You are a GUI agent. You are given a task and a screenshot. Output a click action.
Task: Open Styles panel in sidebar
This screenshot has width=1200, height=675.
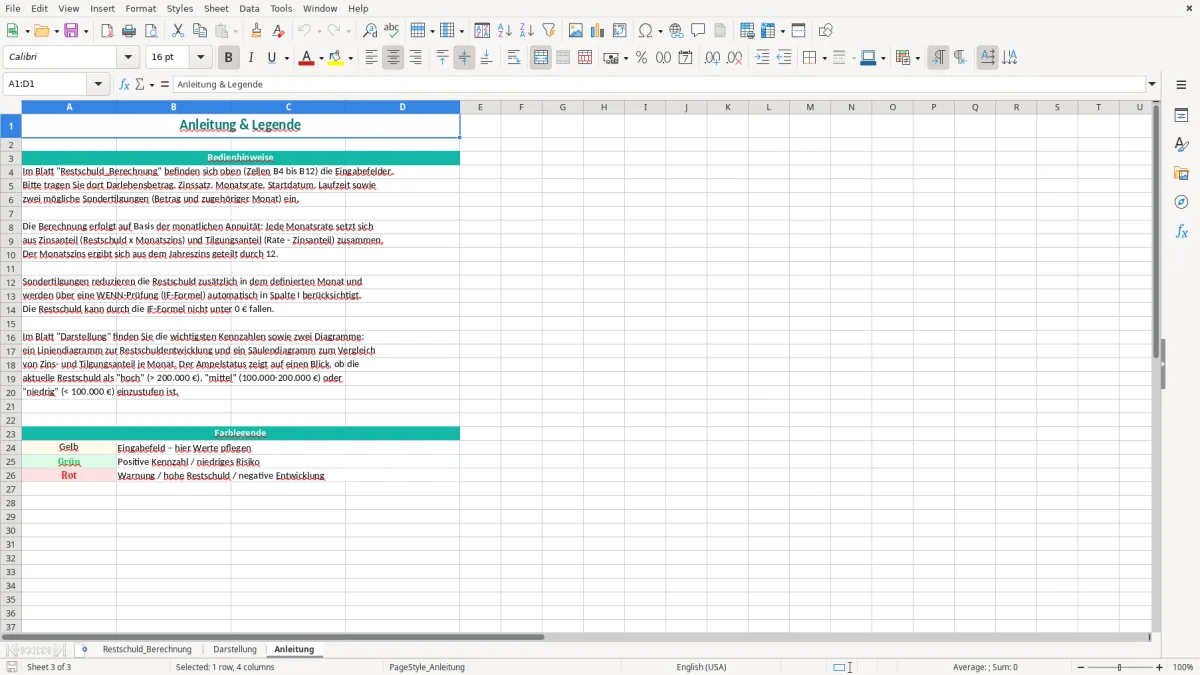click(x=1181, y=145)
